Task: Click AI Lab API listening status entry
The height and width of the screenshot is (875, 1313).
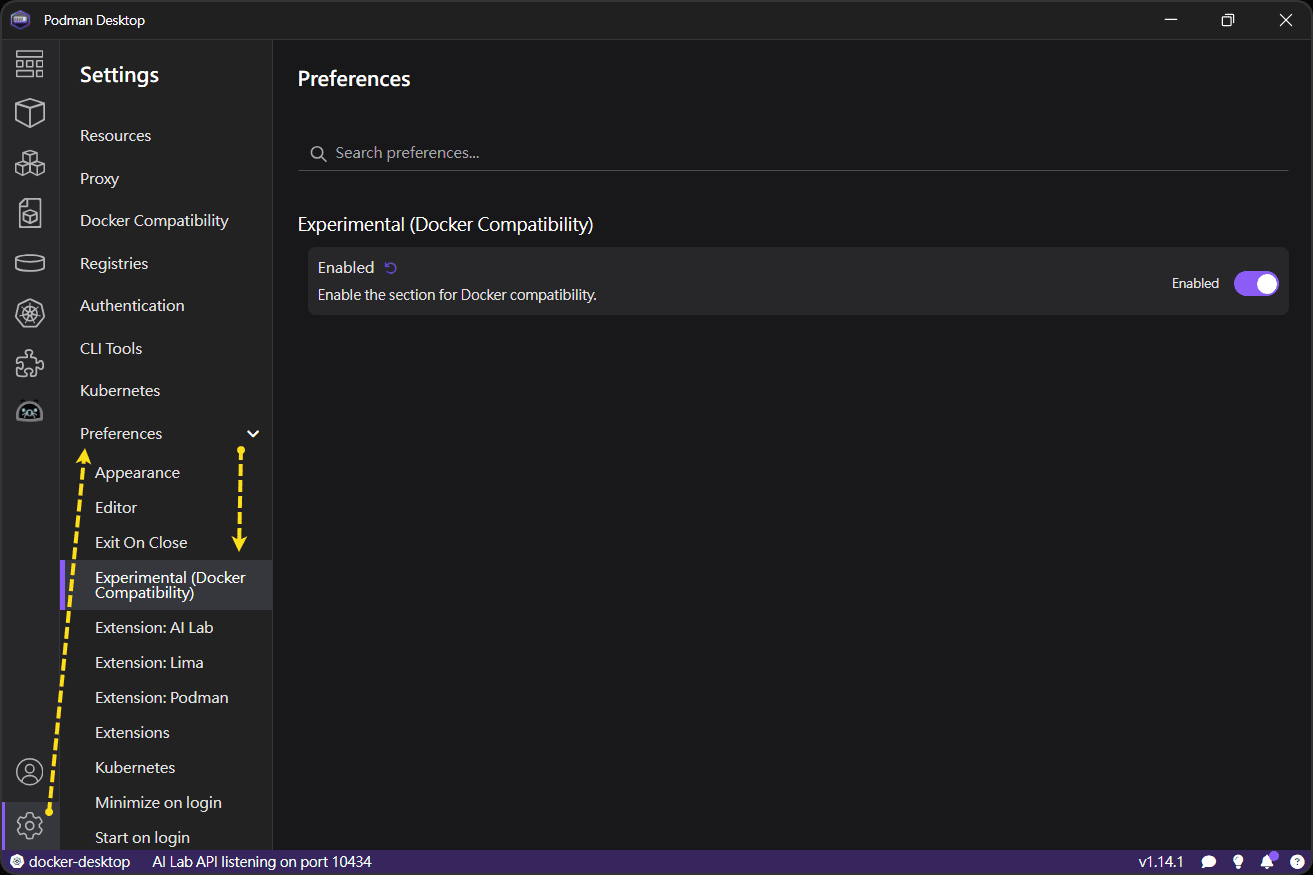Action: [x=262, y=862]
